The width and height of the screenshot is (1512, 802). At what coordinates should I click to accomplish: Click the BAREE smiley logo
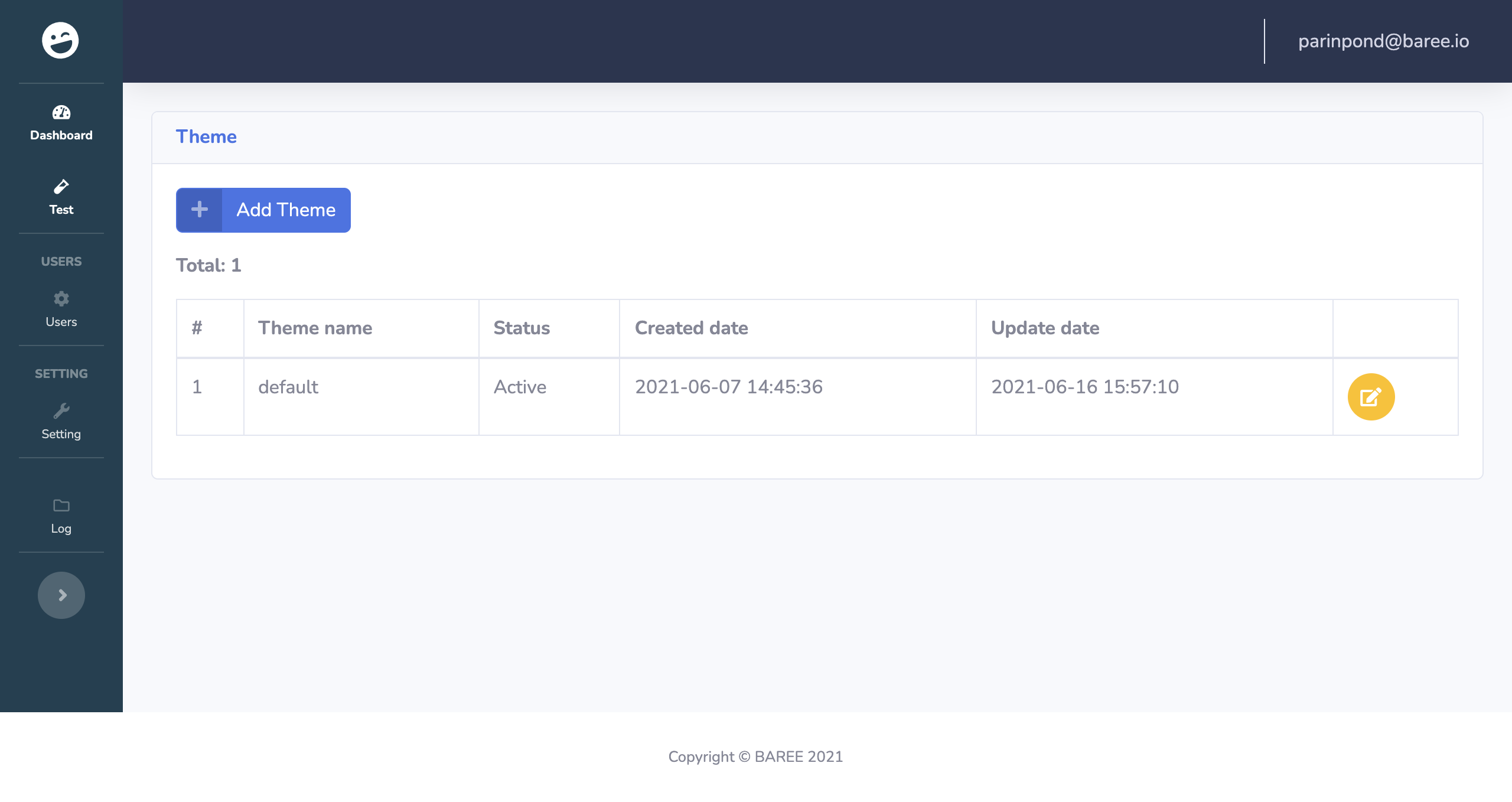61,40
